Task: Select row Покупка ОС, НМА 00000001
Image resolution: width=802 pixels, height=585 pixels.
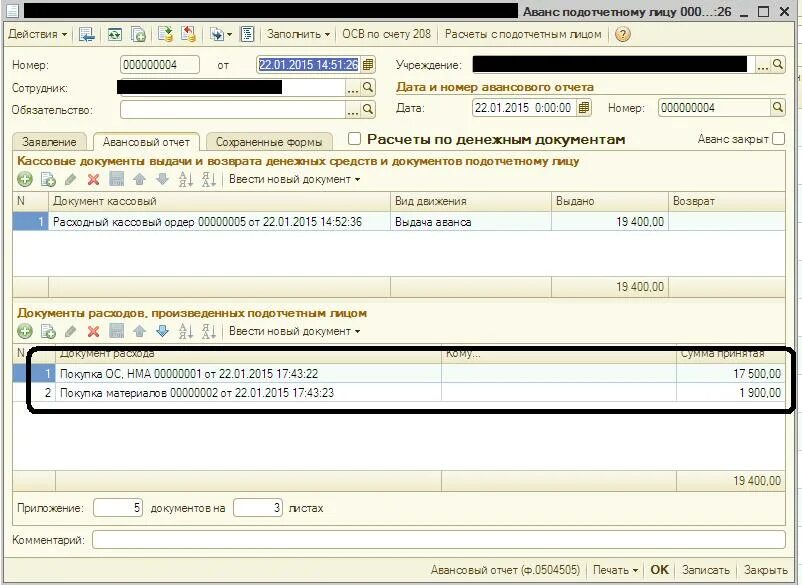Action: pyautogui.click(x=399, y=374)
